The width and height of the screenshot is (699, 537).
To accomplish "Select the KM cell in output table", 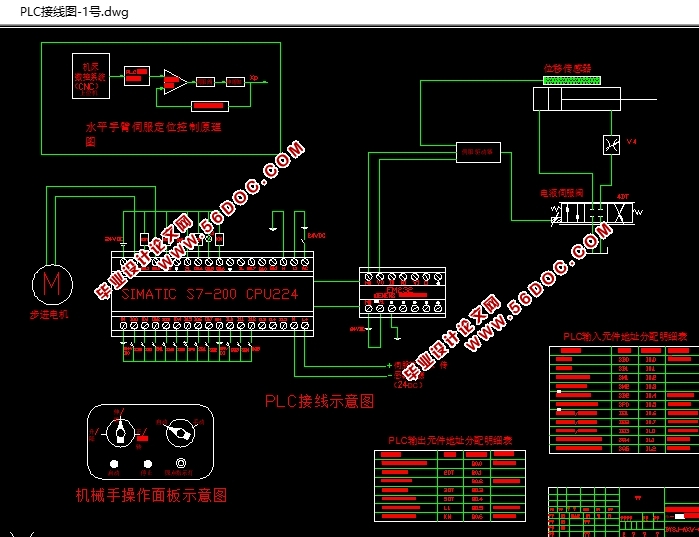I will click(x=448, y=517).
